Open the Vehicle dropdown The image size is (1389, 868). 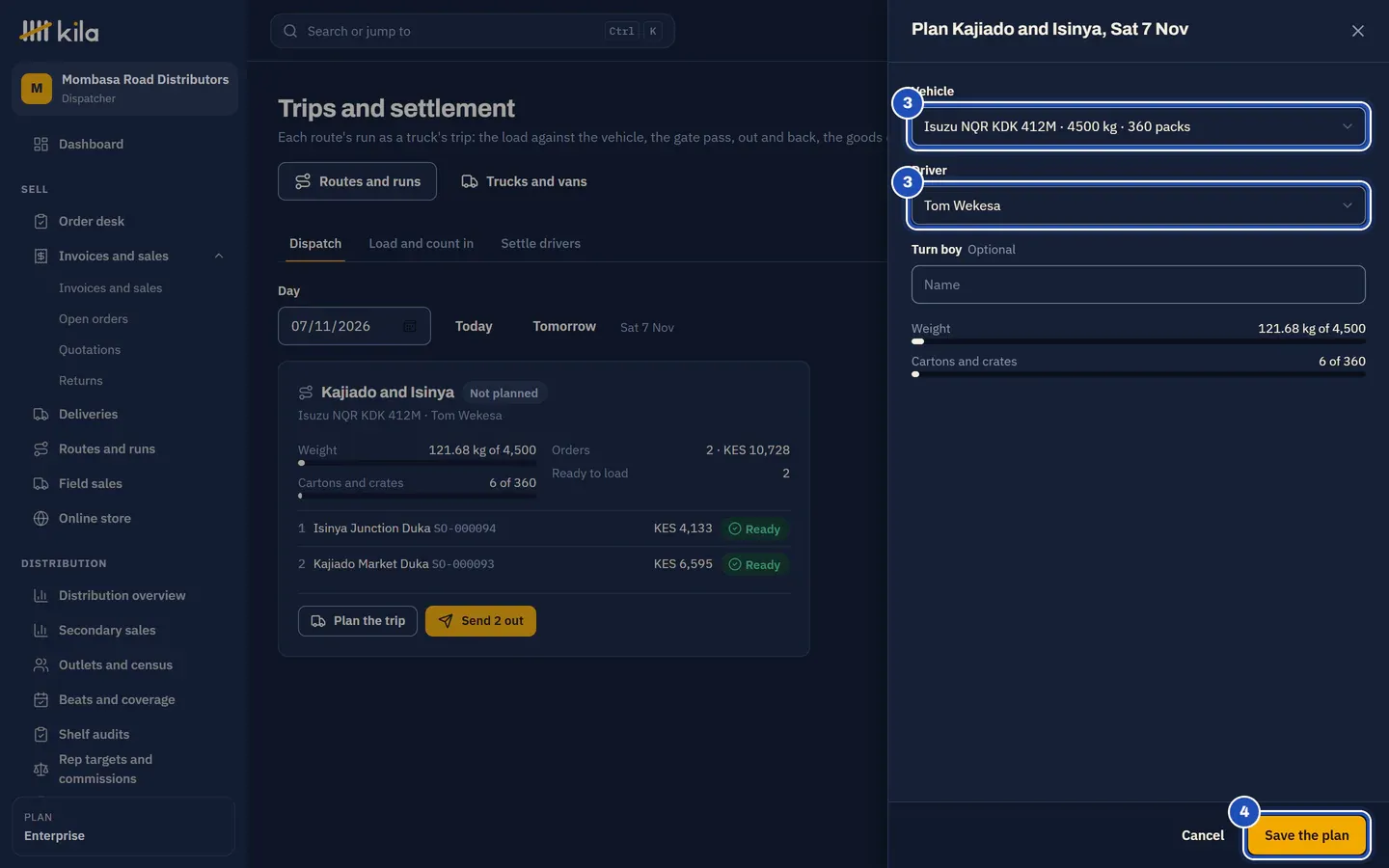pyautogui.click(x=1138, y=126)
